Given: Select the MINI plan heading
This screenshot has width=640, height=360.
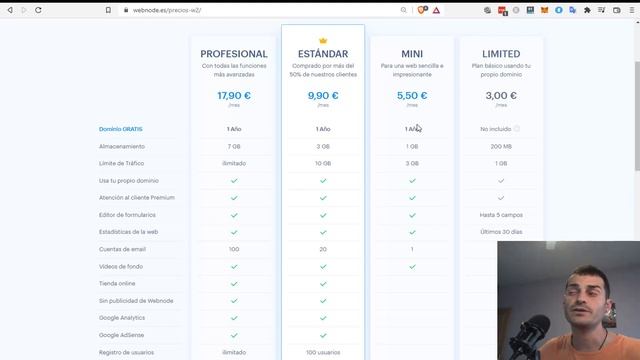Looking at the screenshot, I should 412,54.
